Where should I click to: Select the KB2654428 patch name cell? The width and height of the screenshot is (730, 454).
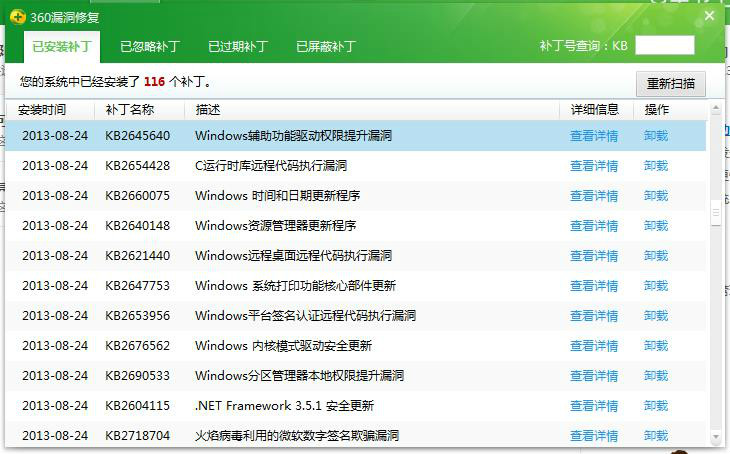[137, 166]
